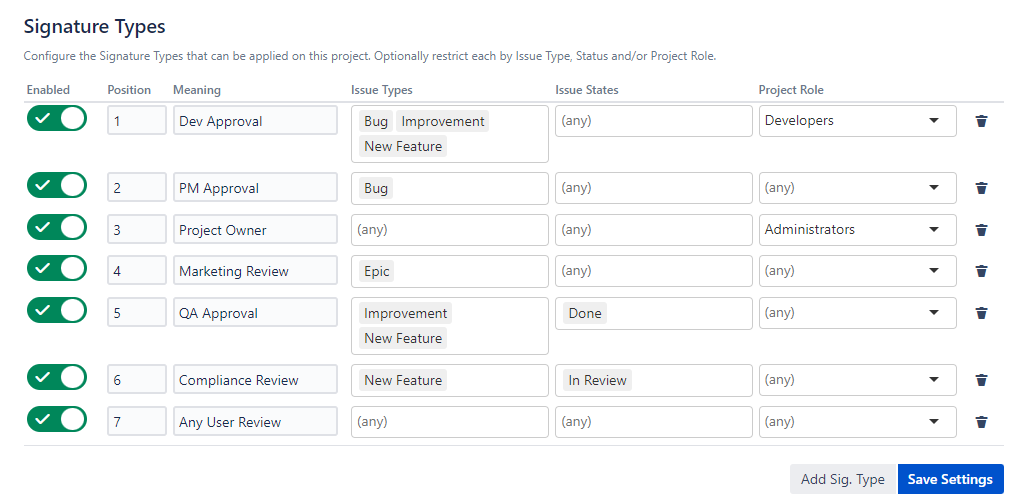Remove the Compliance Review signature type

pos(981,380)
